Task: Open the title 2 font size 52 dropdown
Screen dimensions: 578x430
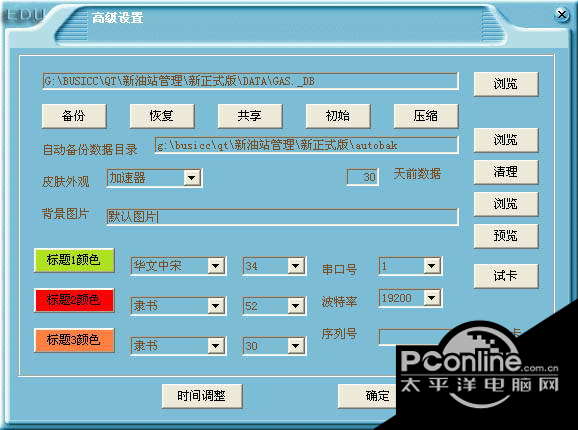Action: click(x=296, y=306)
